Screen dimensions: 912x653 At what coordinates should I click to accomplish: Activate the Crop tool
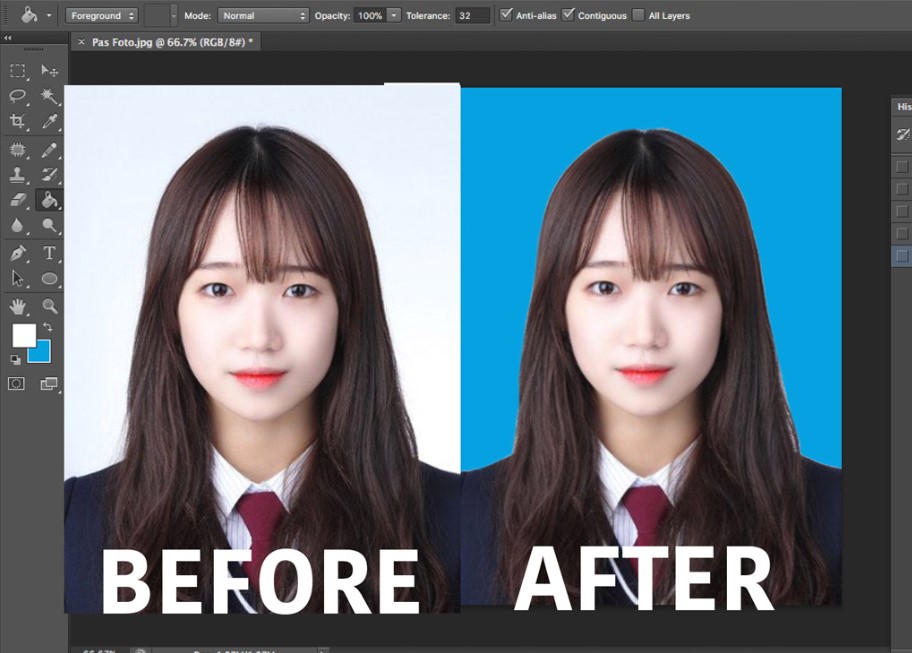click(x=15, y=121)
